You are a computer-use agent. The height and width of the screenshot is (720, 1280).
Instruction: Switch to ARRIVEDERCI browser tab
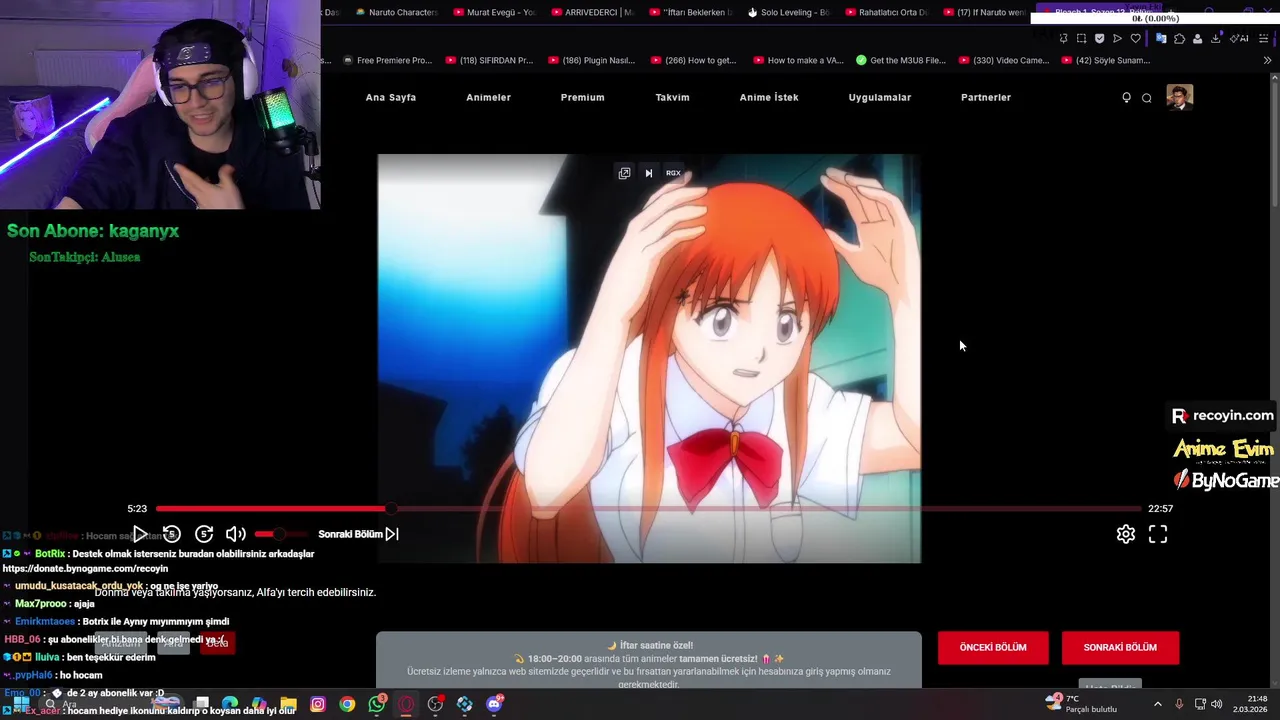point(592,12)
